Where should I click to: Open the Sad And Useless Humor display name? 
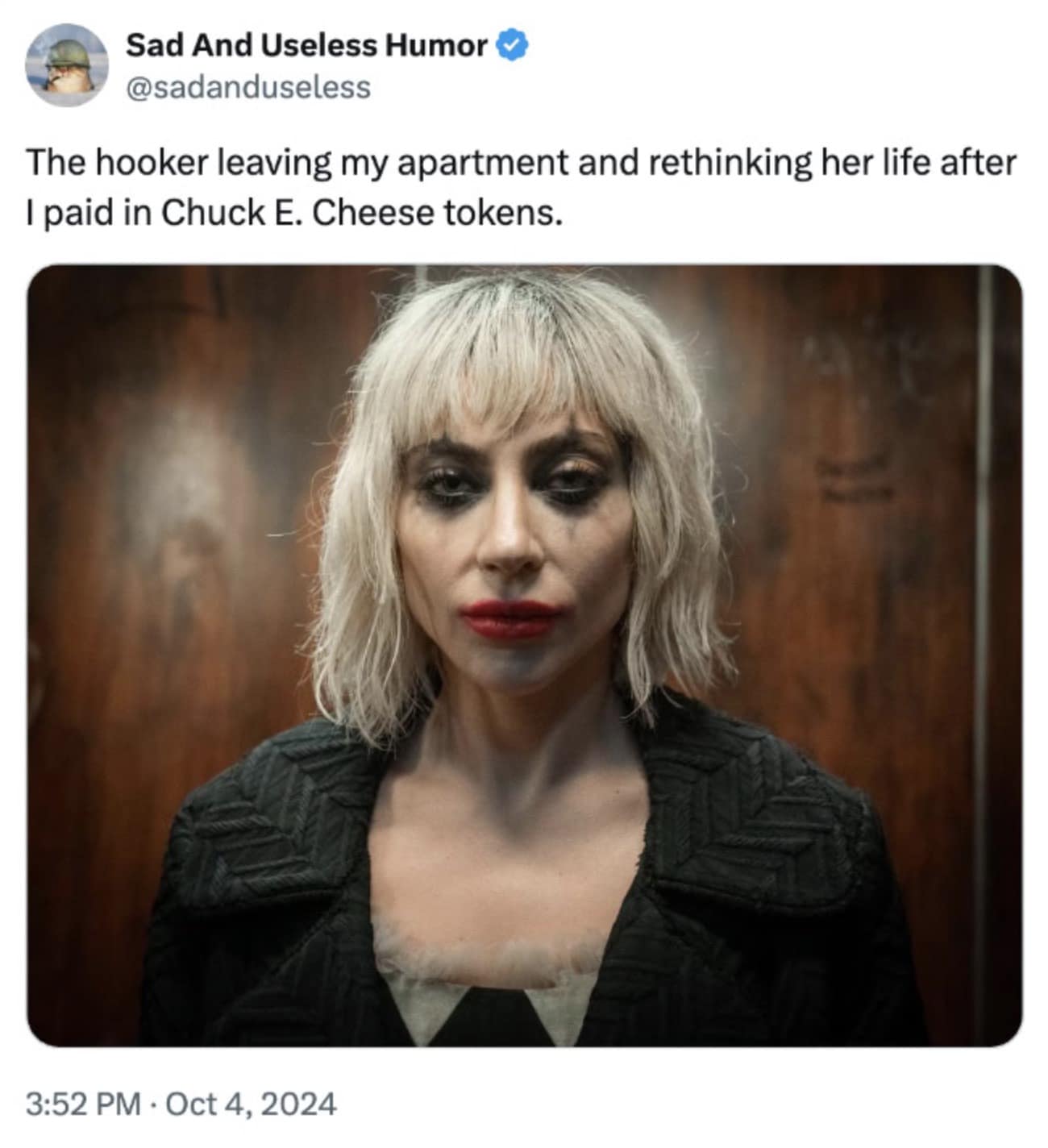(x=306, y=45)
